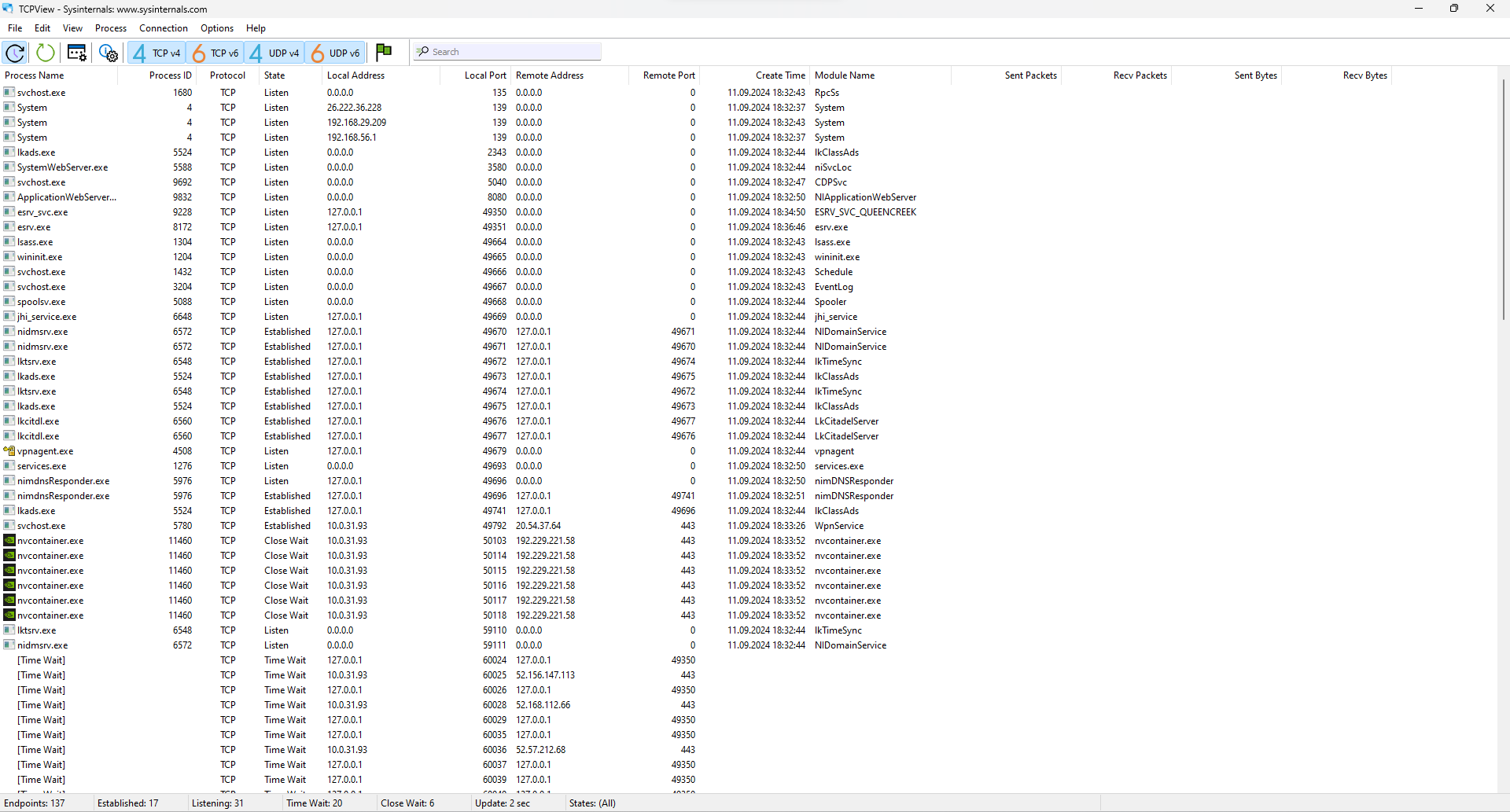Image resolution: width=1510 pixels, height=812 pixels.
Task: Open the Process menu
Action: click(x=111, y=28)
